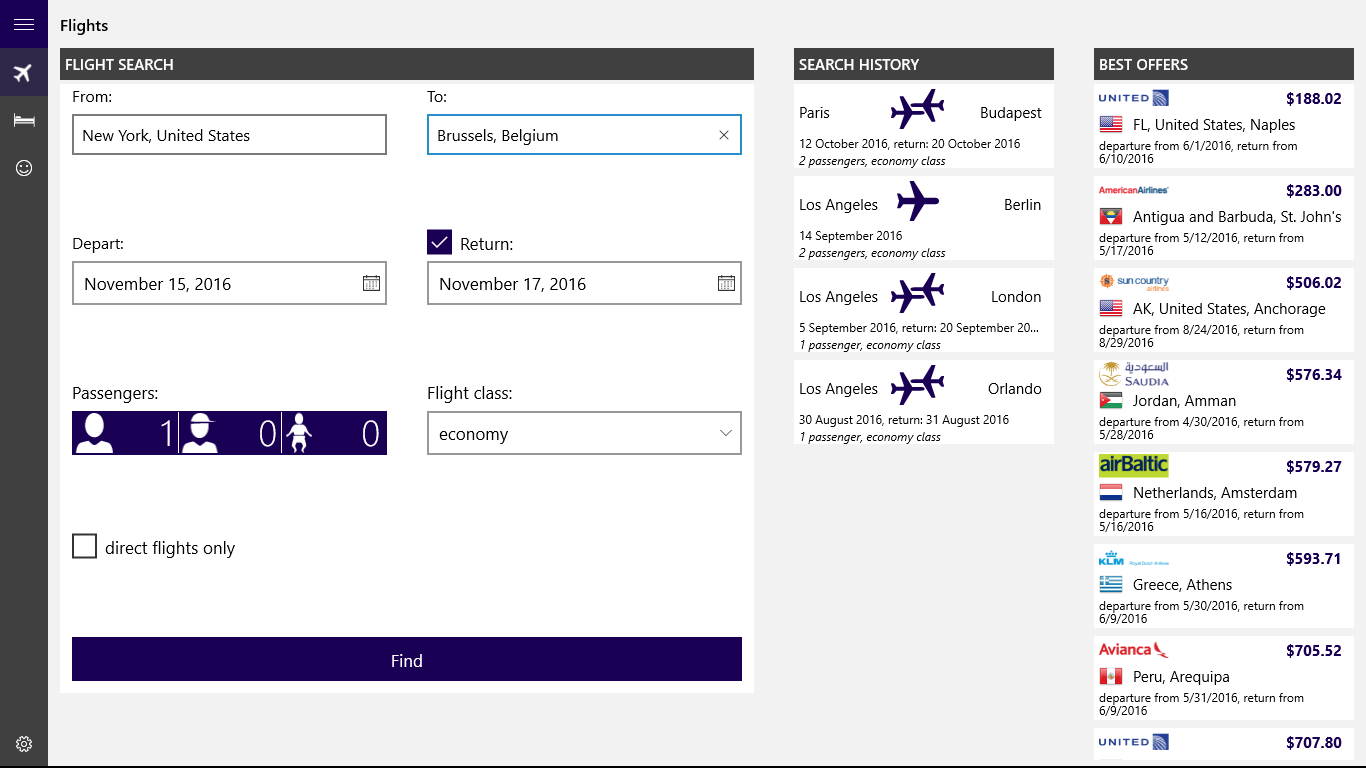
Task: Click the From field New York
Action: click(229, 135)
